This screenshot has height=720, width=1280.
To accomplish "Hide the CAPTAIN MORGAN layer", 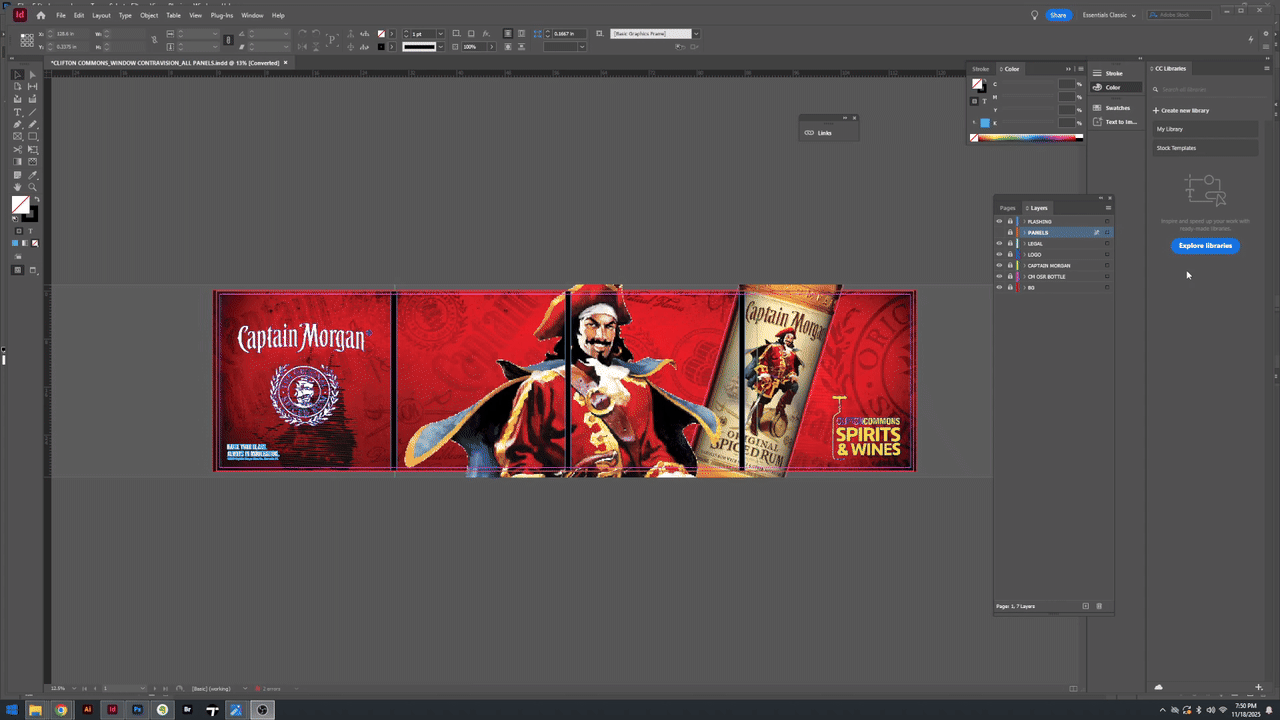I will tap(999, 265).
